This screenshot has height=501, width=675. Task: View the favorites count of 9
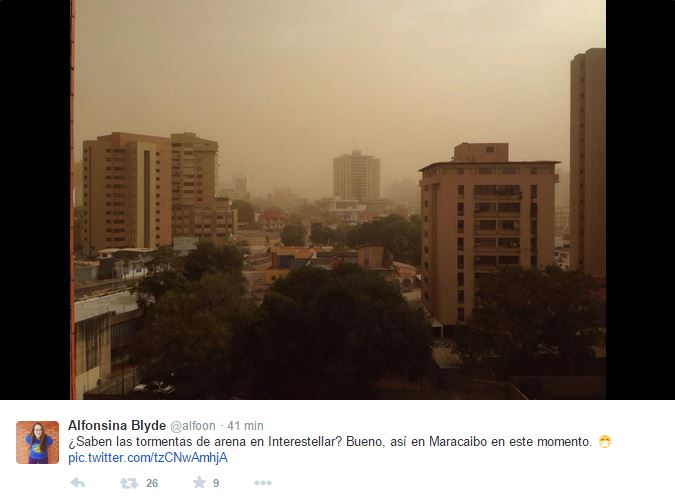[216, 483]
